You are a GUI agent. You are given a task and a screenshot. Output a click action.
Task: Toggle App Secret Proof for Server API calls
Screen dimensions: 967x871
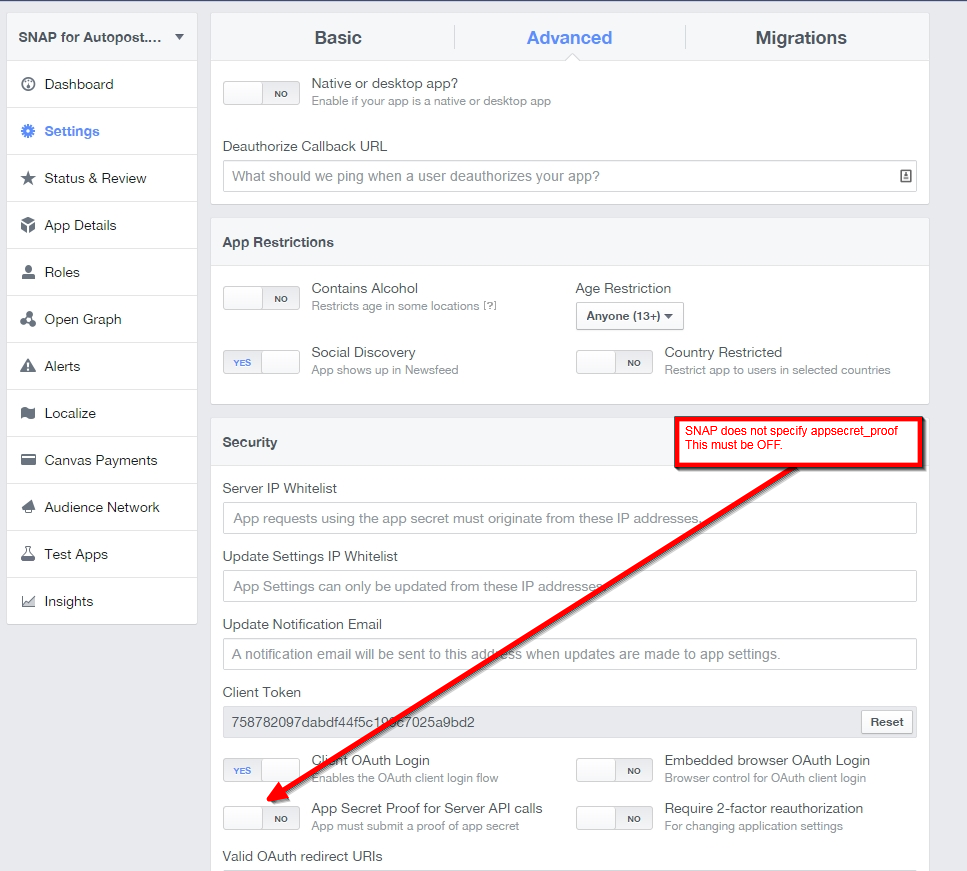261,818
